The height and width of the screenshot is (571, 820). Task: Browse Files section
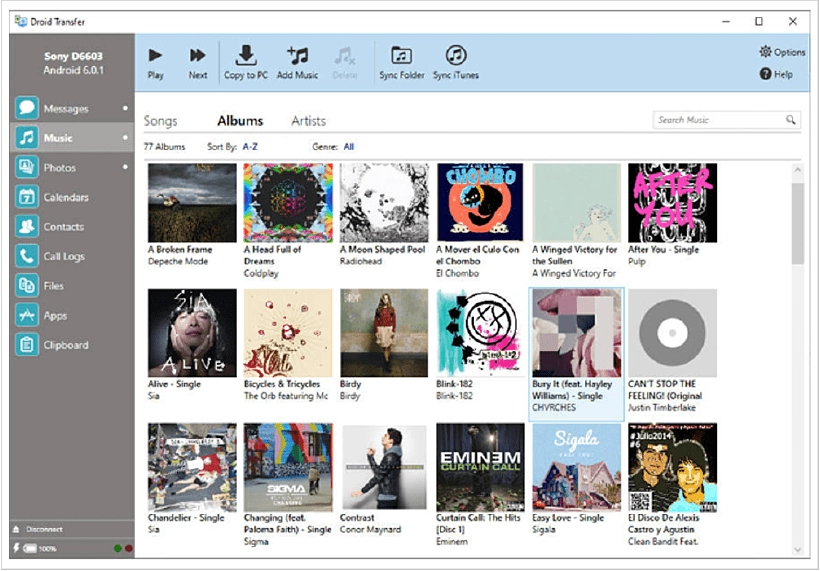pyautogui.click(x=72, y=286)
